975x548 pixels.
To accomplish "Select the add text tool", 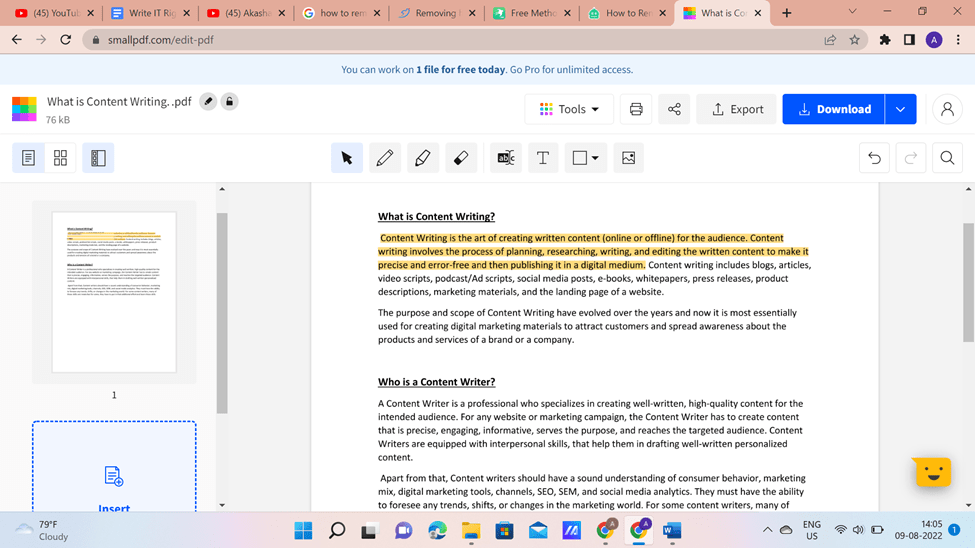I will [x=543, y=158].
